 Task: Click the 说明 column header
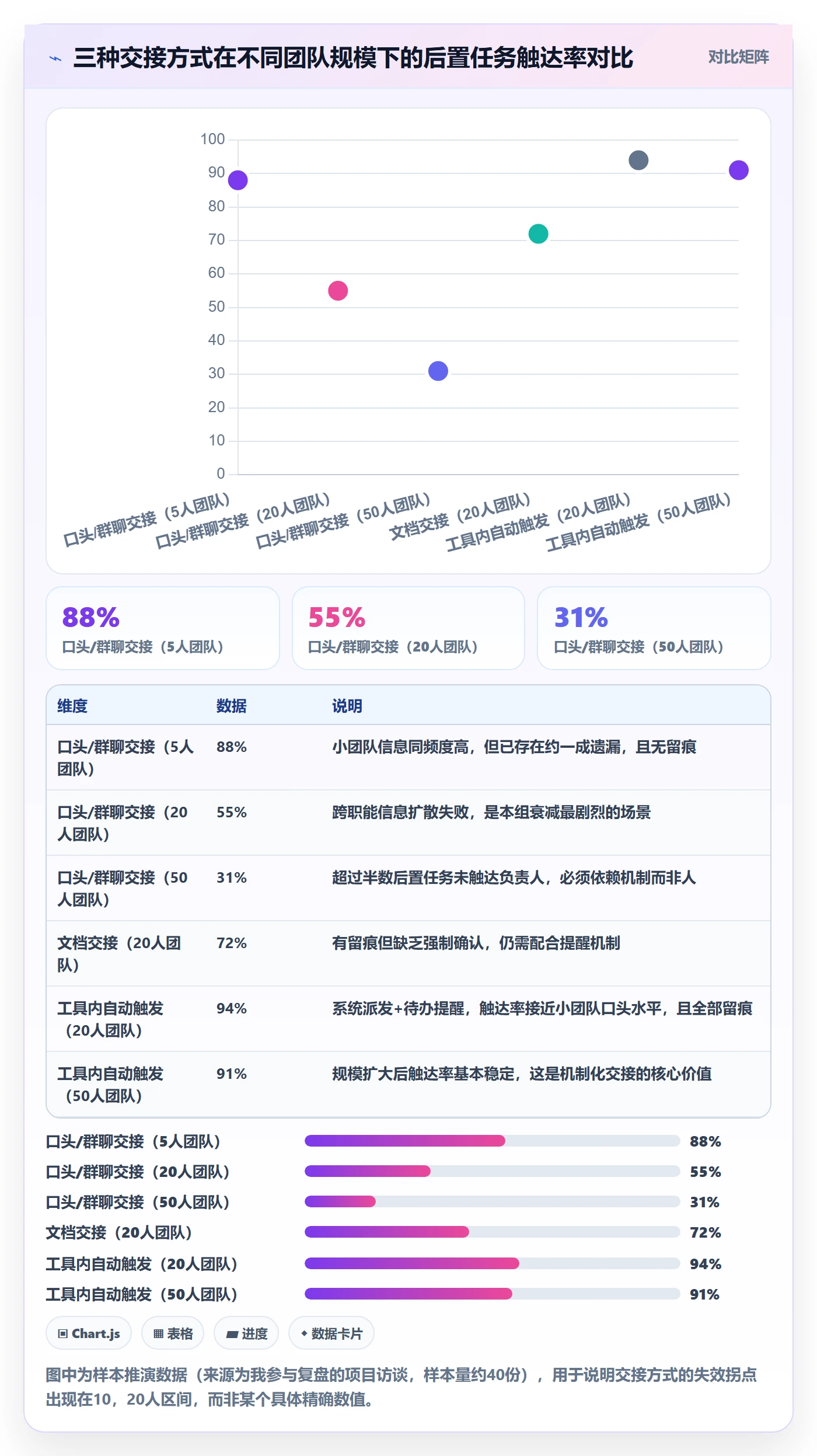pos(347,706)
